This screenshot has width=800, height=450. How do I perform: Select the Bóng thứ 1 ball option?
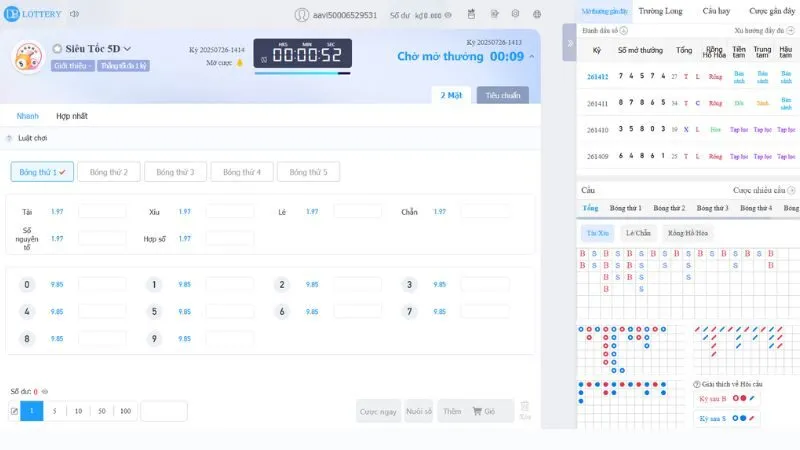pyautogui.click(x=42, y=172)
